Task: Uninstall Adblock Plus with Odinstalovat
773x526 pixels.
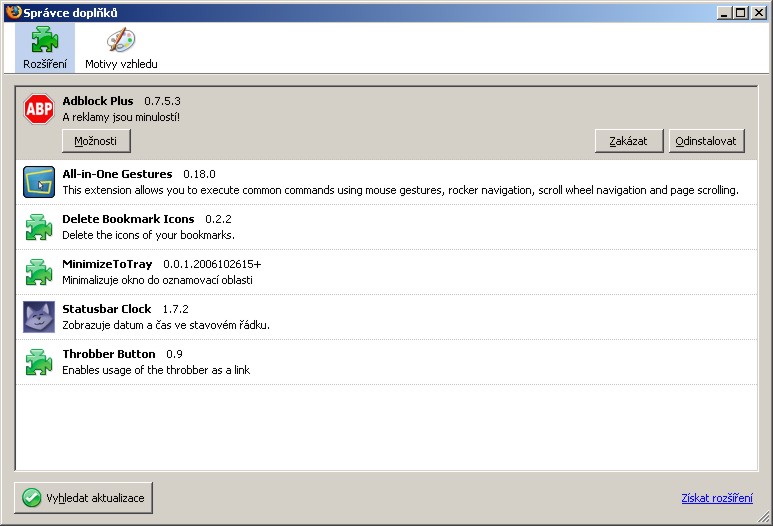Action: pyautogui.click(x=707, y=141)
